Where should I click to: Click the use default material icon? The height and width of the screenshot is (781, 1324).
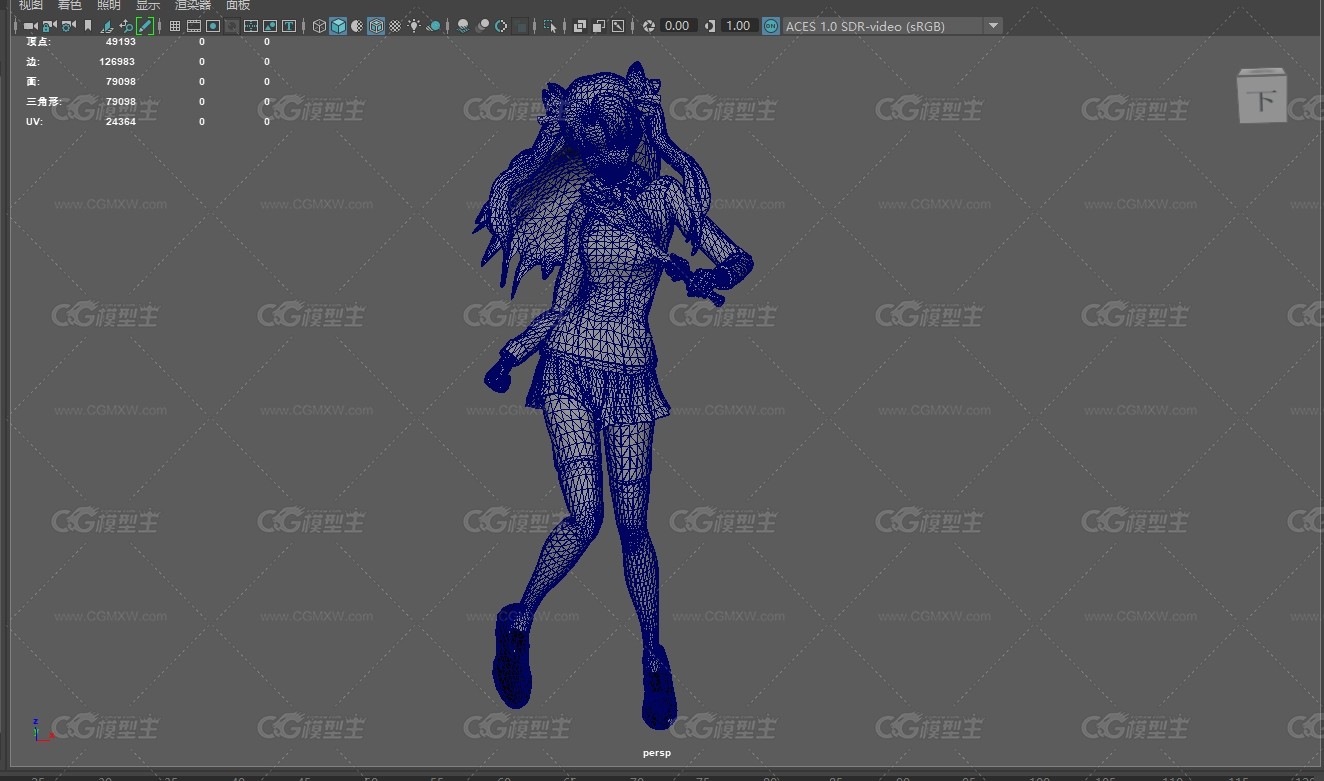(x=357, y=26)
